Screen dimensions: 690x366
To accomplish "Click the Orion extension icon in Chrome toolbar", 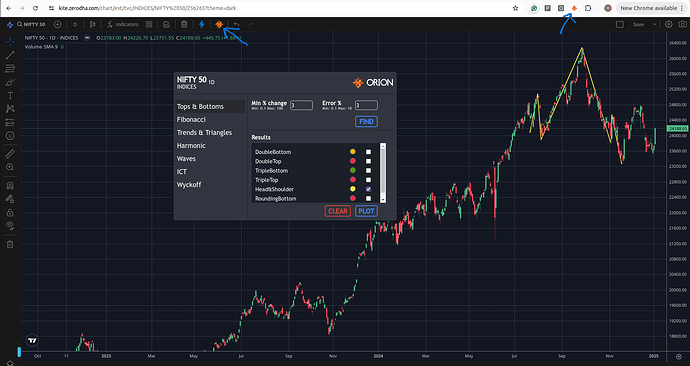I will click(574, 8).
